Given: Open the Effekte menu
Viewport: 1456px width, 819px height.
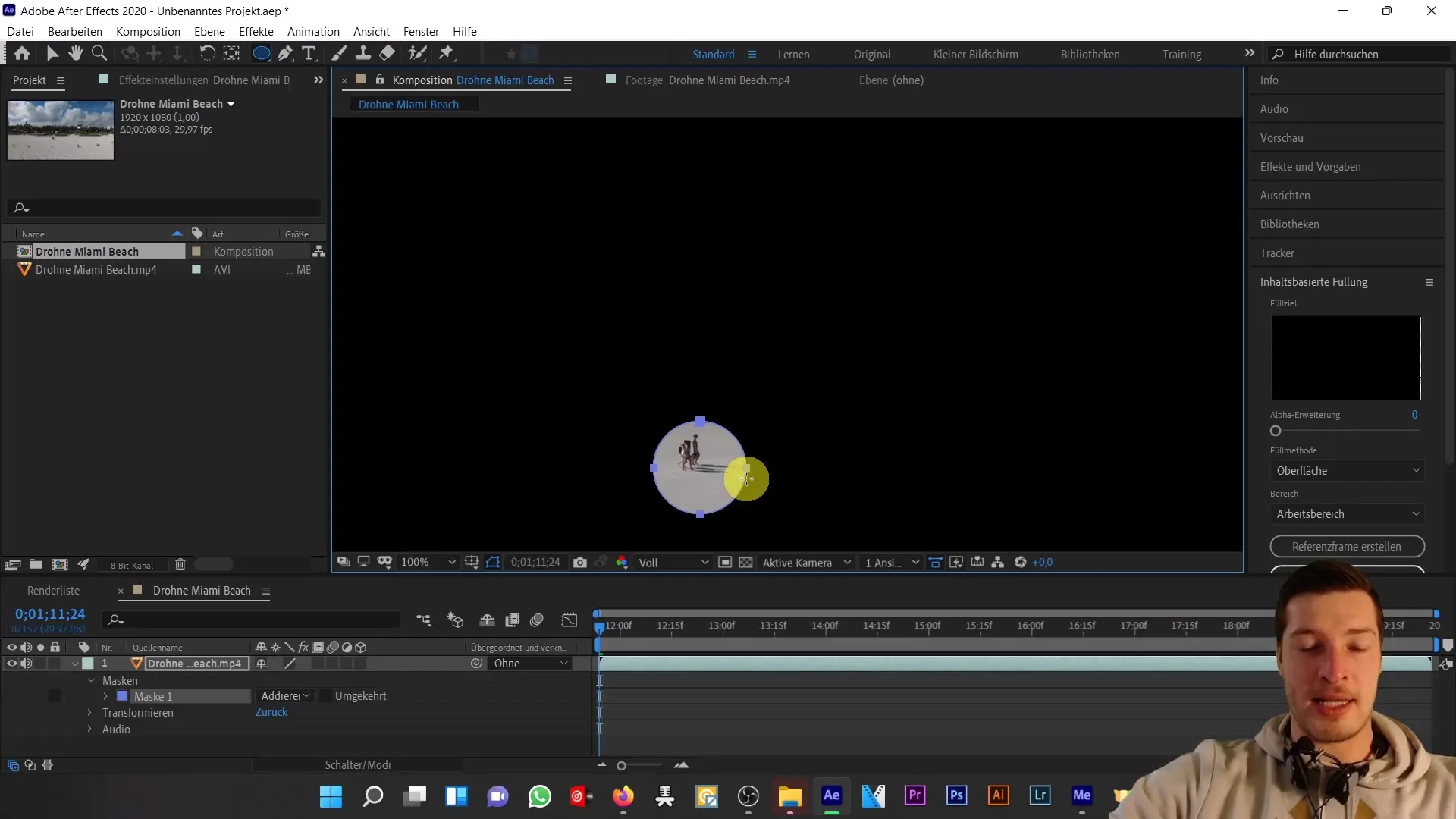Looking at the screenshot, I should click(256, 31).
